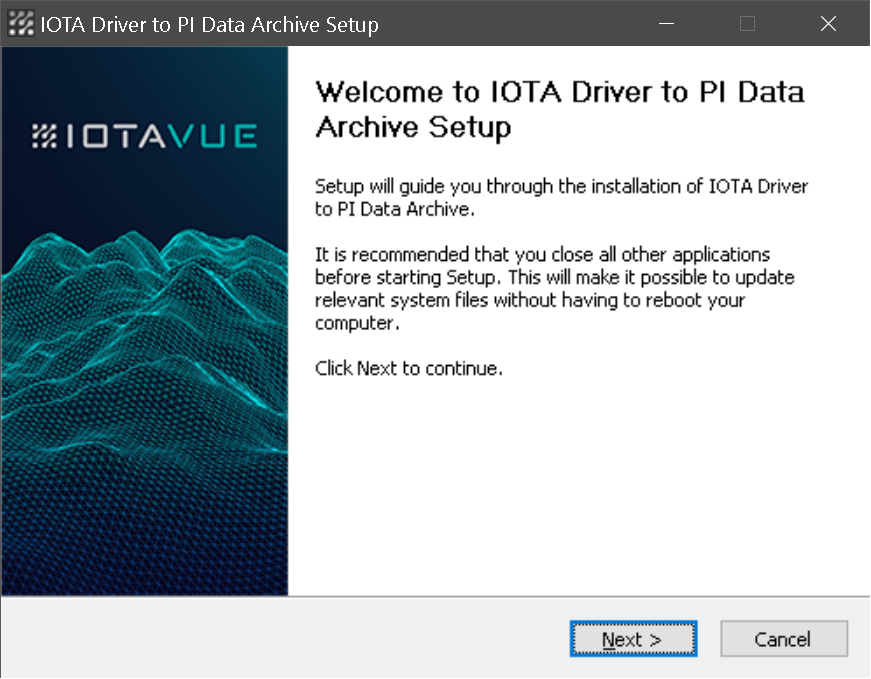Click the disabled maximize button
871x679 pixels.
tap(747, 24)
